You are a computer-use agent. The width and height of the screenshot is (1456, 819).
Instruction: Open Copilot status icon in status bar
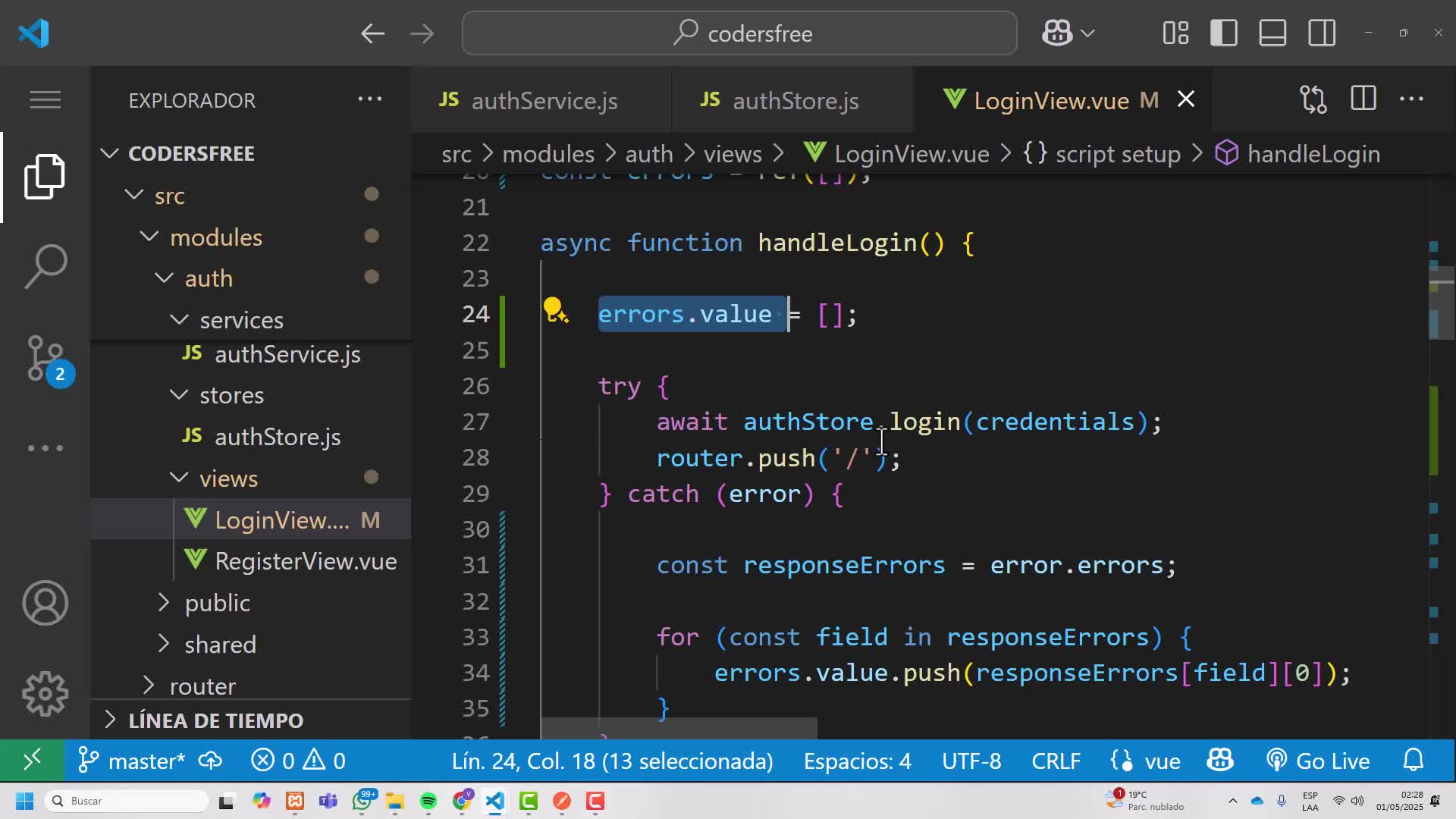pos(1220,761)
